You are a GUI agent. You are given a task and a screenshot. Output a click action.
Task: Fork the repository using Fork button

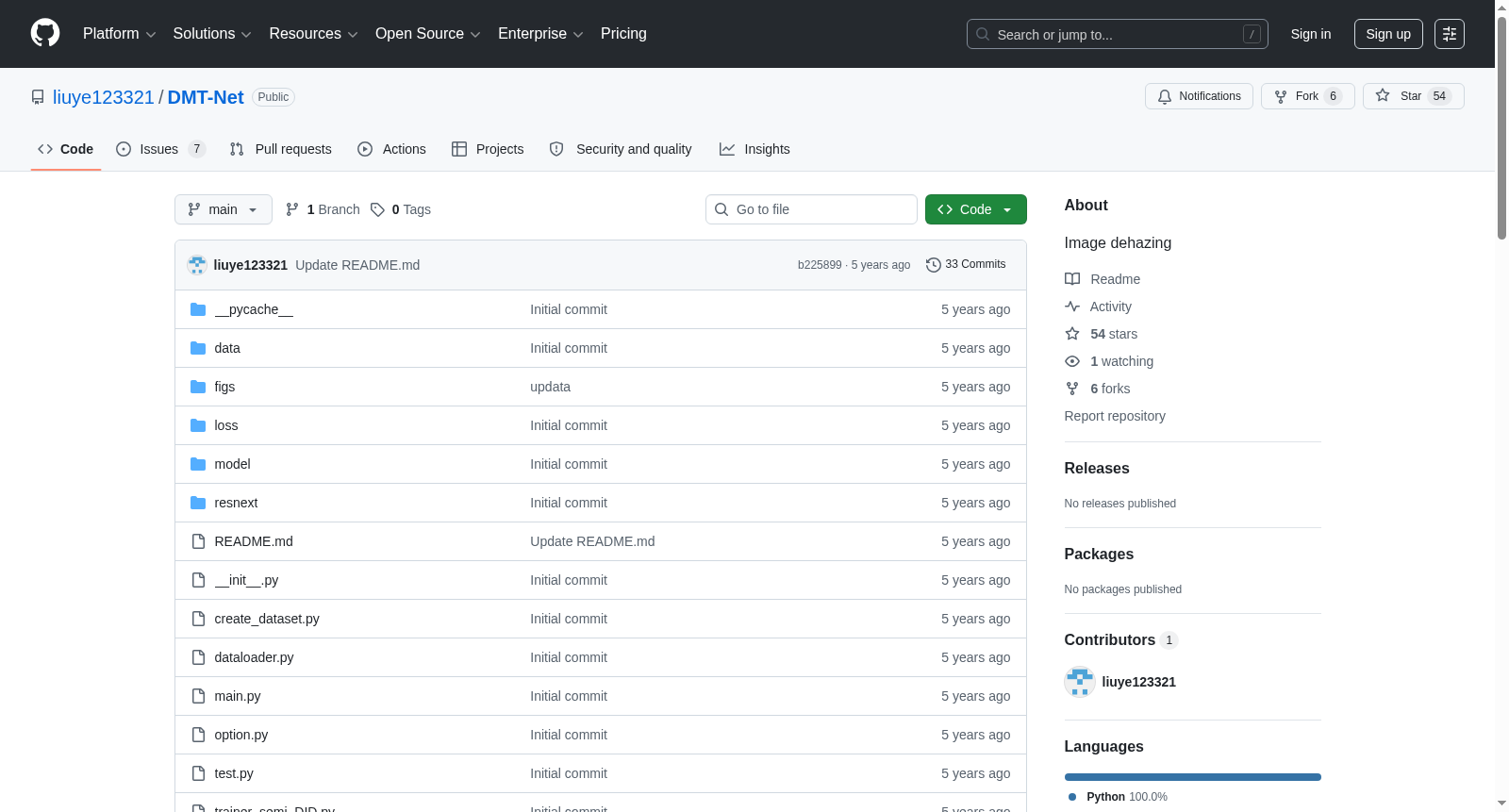click(x=1307, y=96)
